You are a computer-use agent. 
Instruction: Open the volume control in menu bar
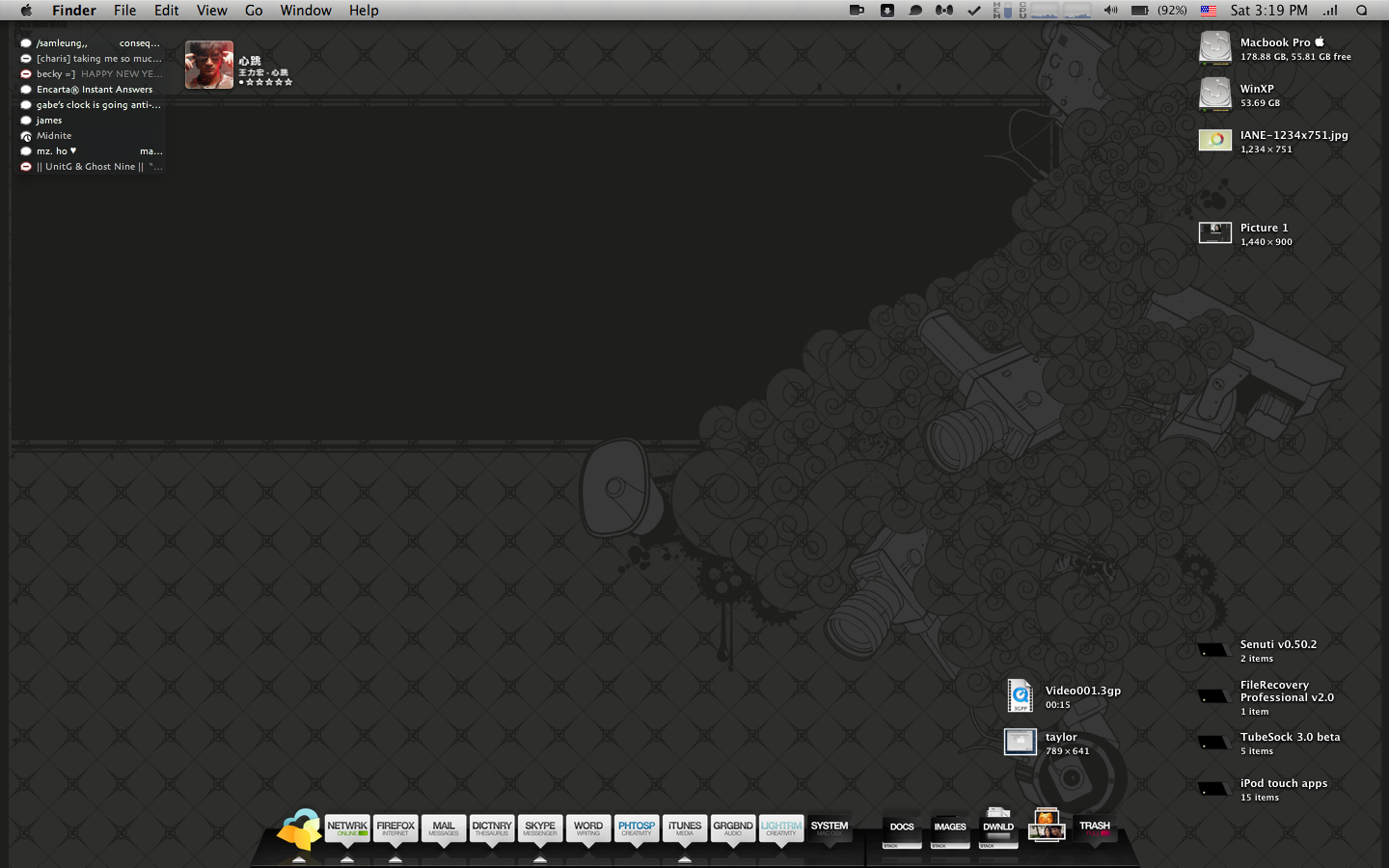(x=1111, y=11)
